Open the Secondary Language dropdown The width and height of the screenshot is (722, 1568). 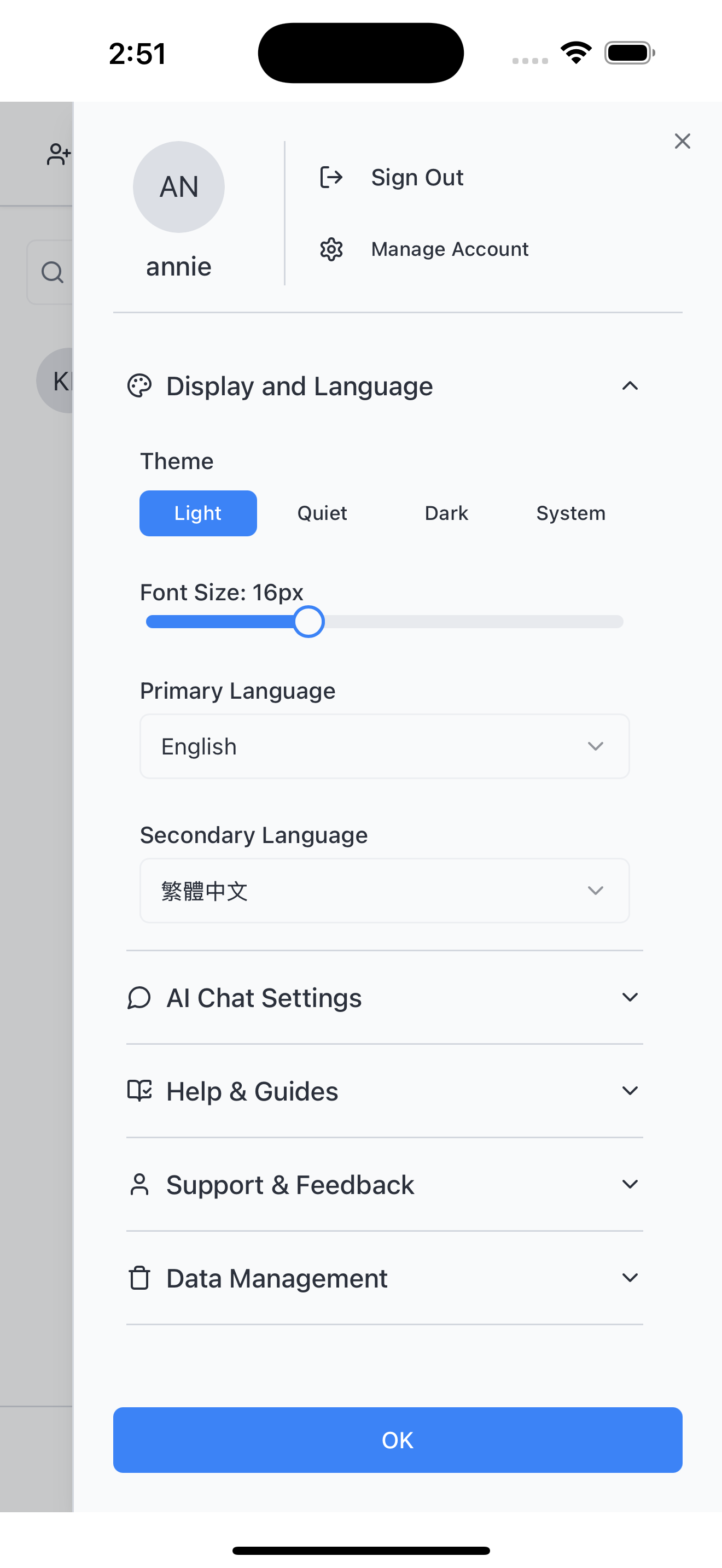click(384, 891)
